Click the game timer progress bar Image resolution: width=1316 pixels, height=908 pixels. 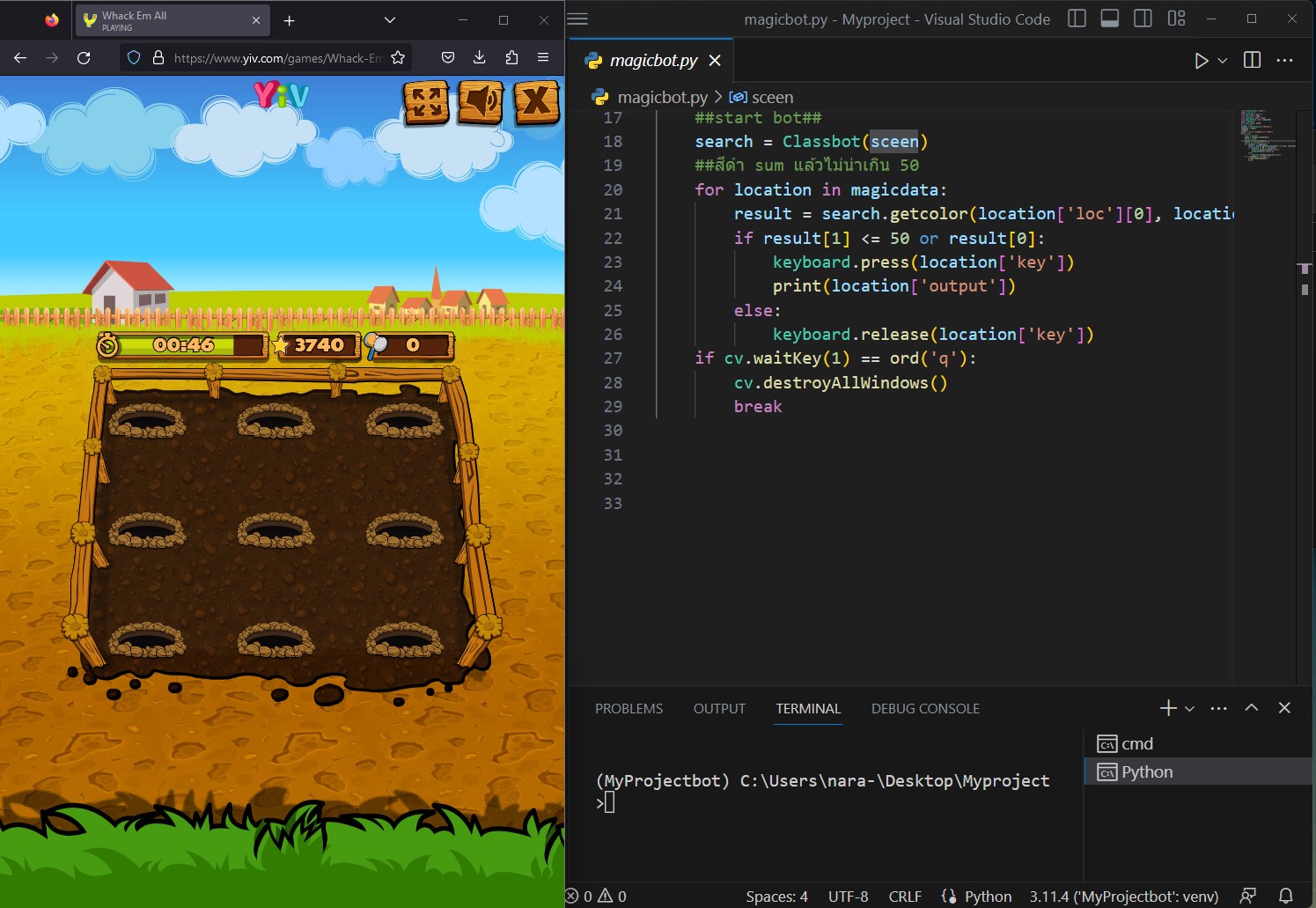coord(181,345)
